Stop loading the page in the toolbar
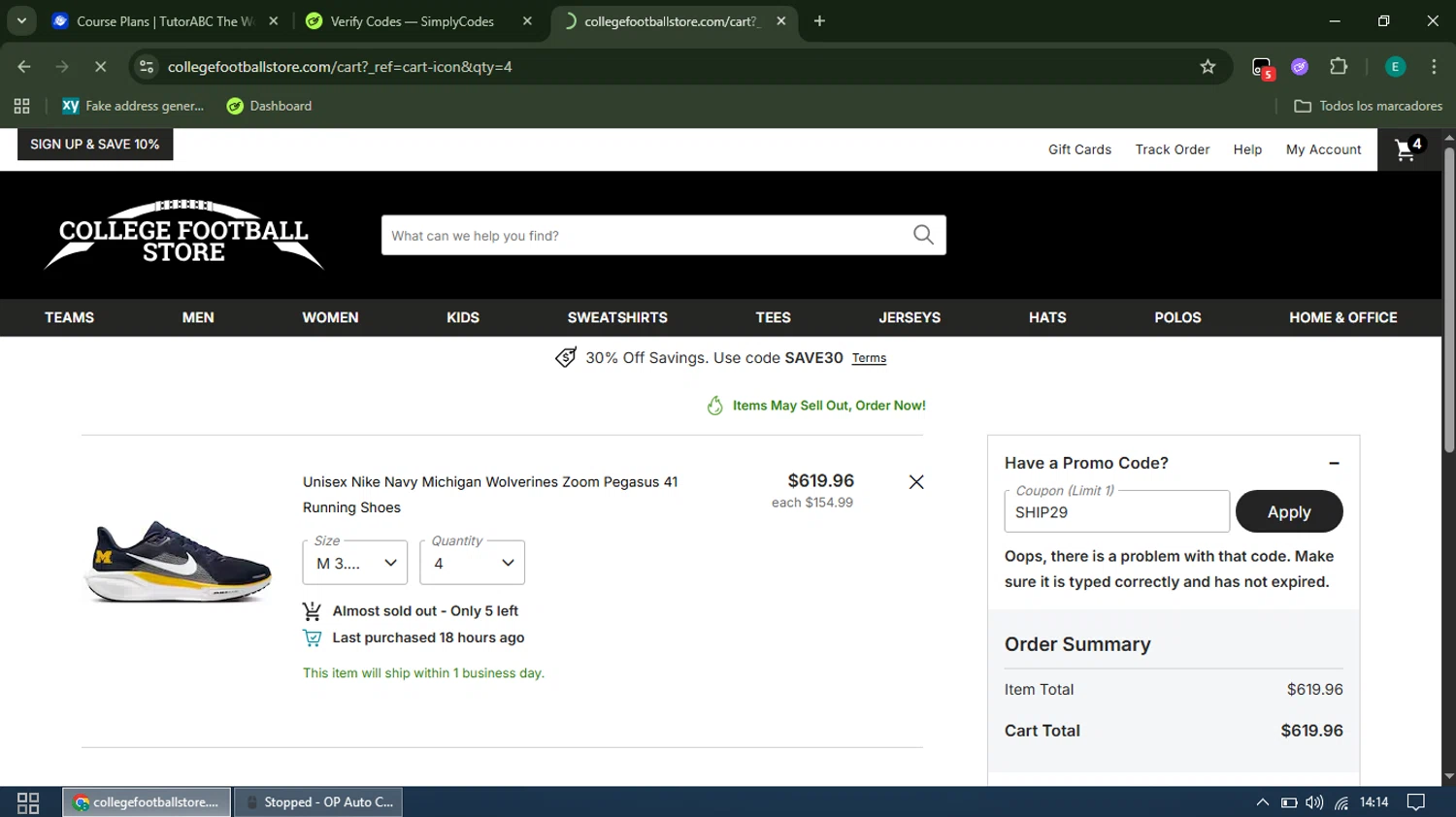The image size is (1456, 817). [100, 67]
